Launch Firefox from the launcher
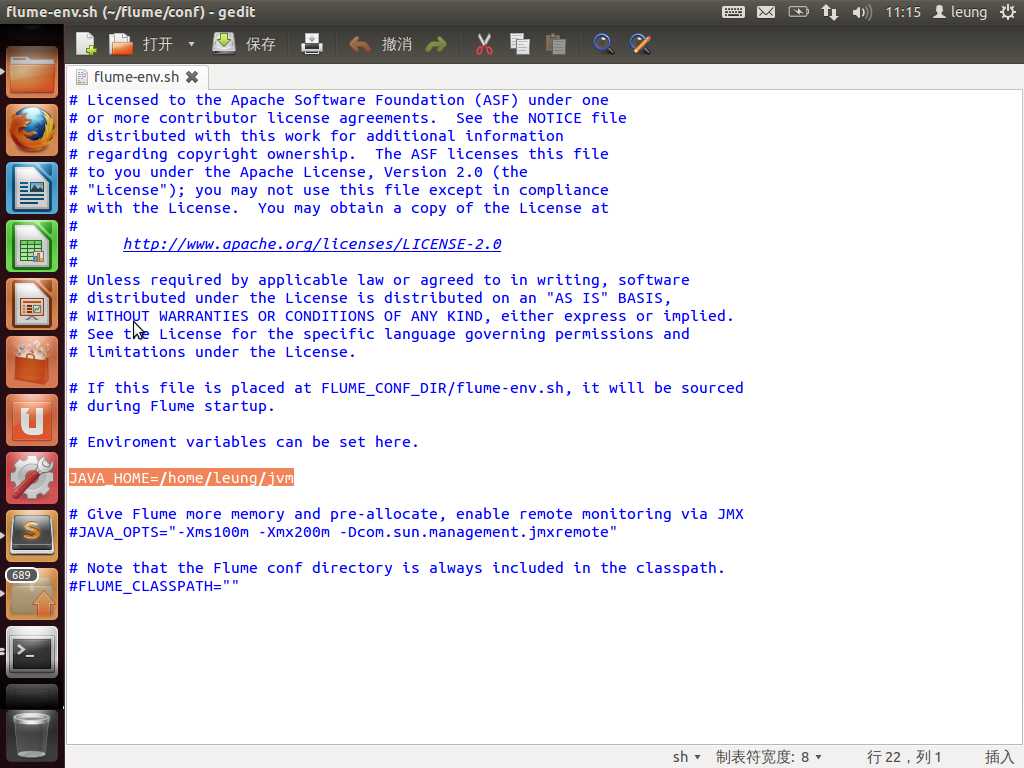The height and width of the screenshot is (768, 1024). pyautogui.click(x=31, y=130)
